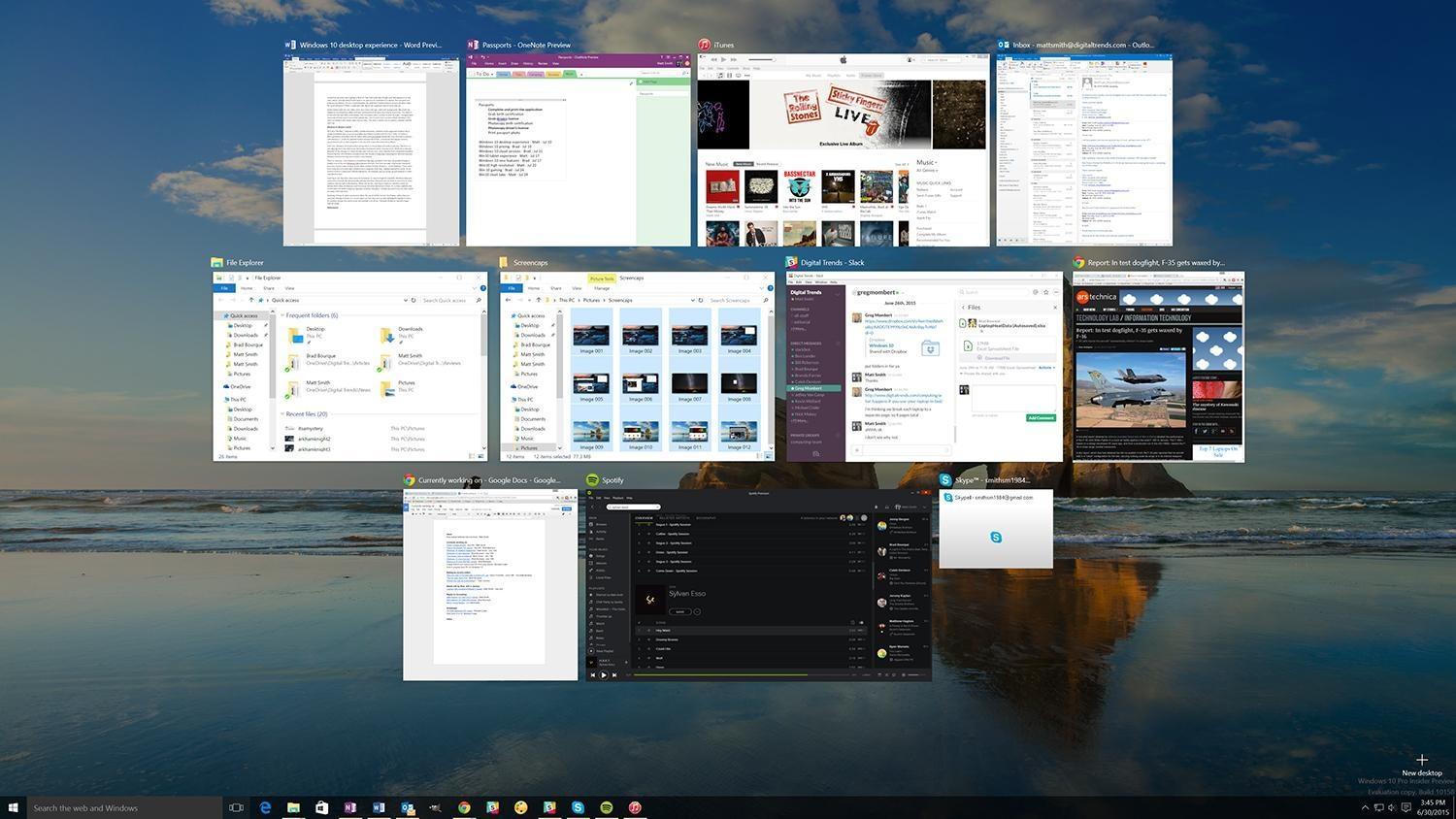Viewport: 1456px width, 819px height.
Task: Open the volume control in system tray
Action: click(1392, 807)
